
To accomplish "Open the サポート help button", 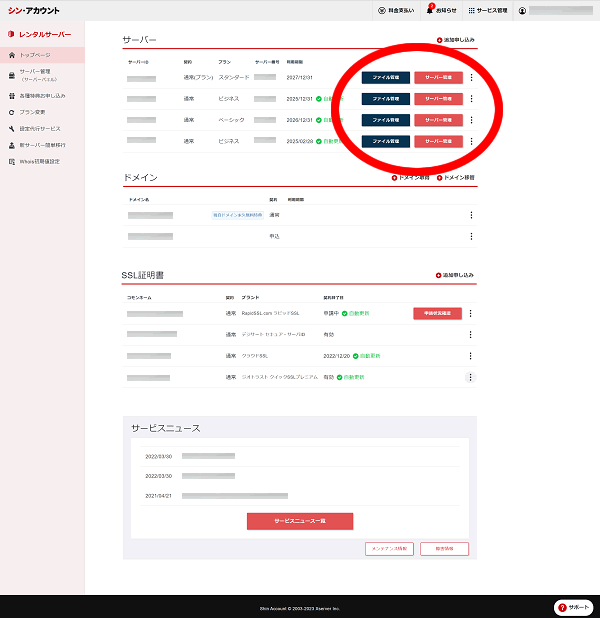I will 574,607.
